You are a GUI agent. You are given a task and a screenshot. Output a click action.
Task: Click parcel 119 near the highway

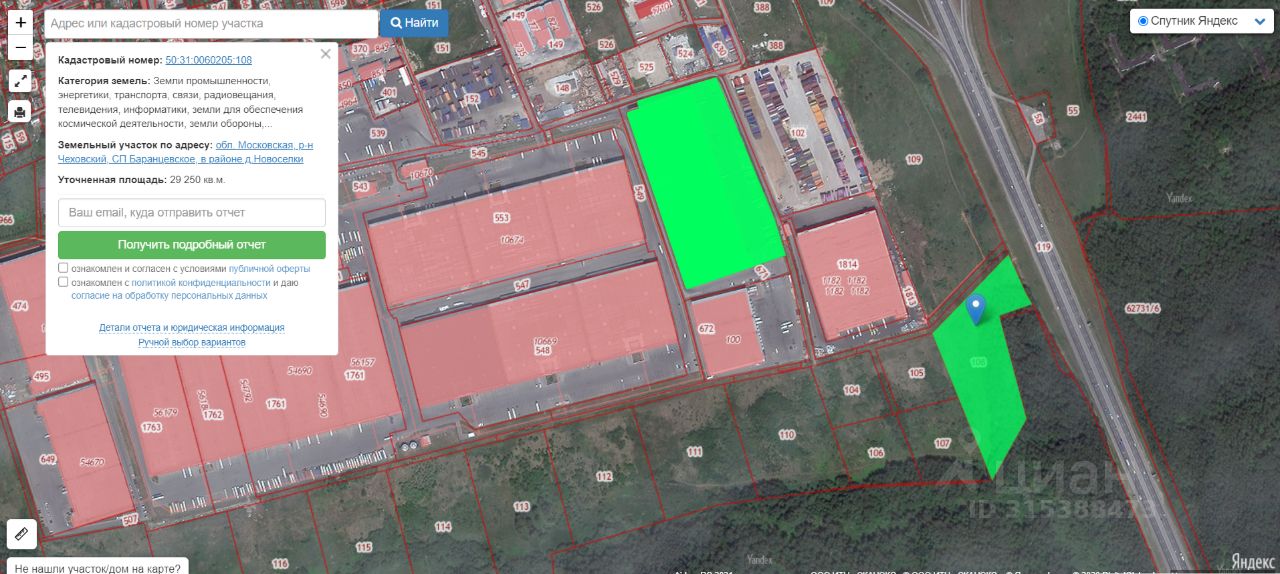1044,246
